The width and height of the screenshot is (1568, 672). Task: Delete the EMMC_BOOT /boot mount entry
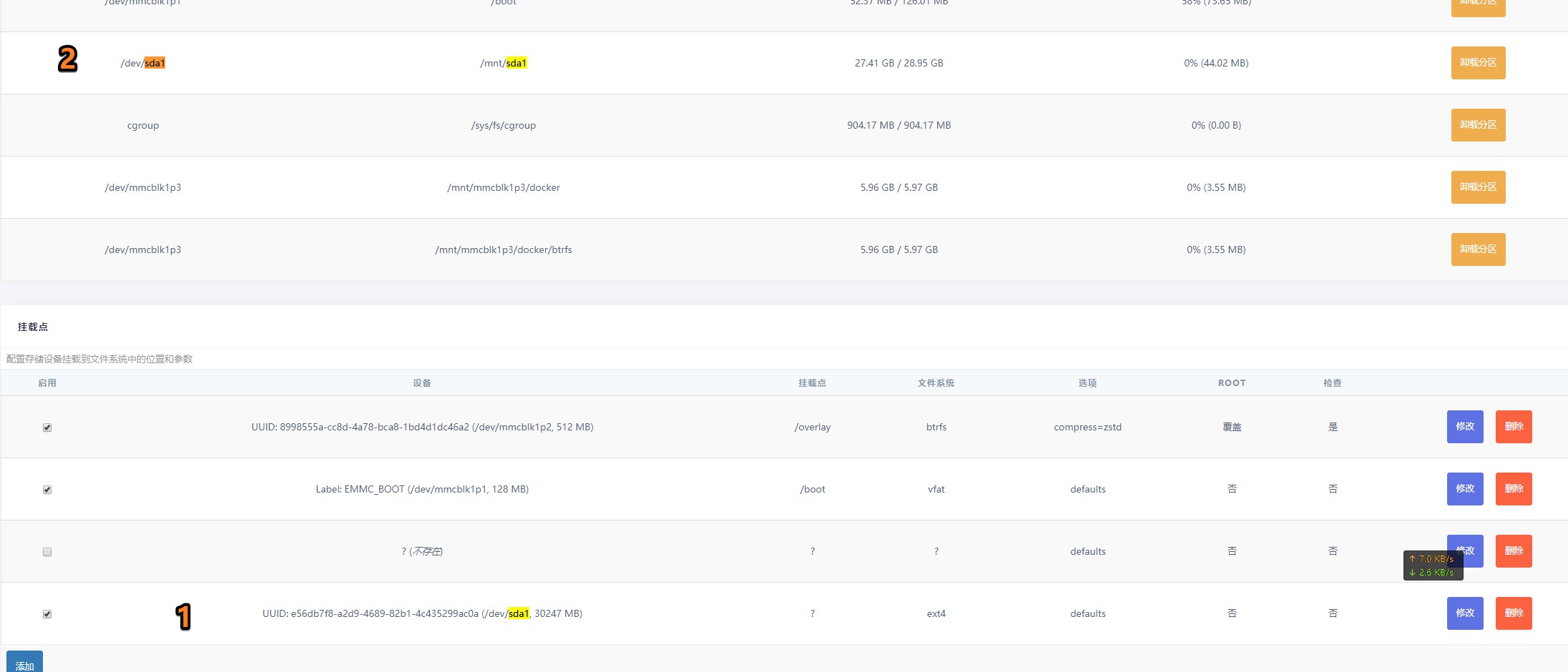click(1514, 489)
